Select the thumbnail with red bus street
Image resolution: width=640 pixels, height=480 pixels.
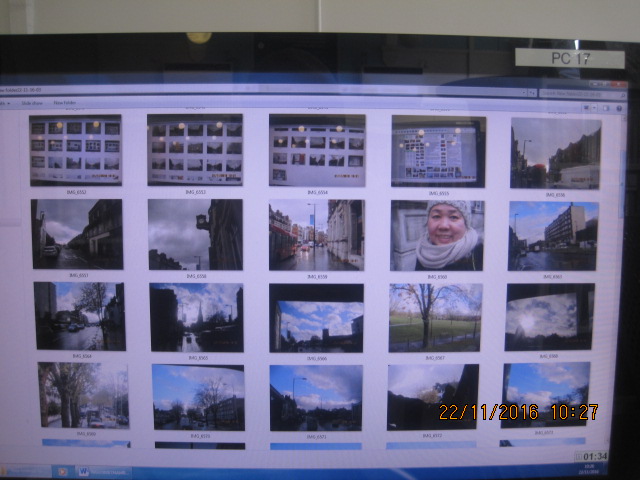317,235
